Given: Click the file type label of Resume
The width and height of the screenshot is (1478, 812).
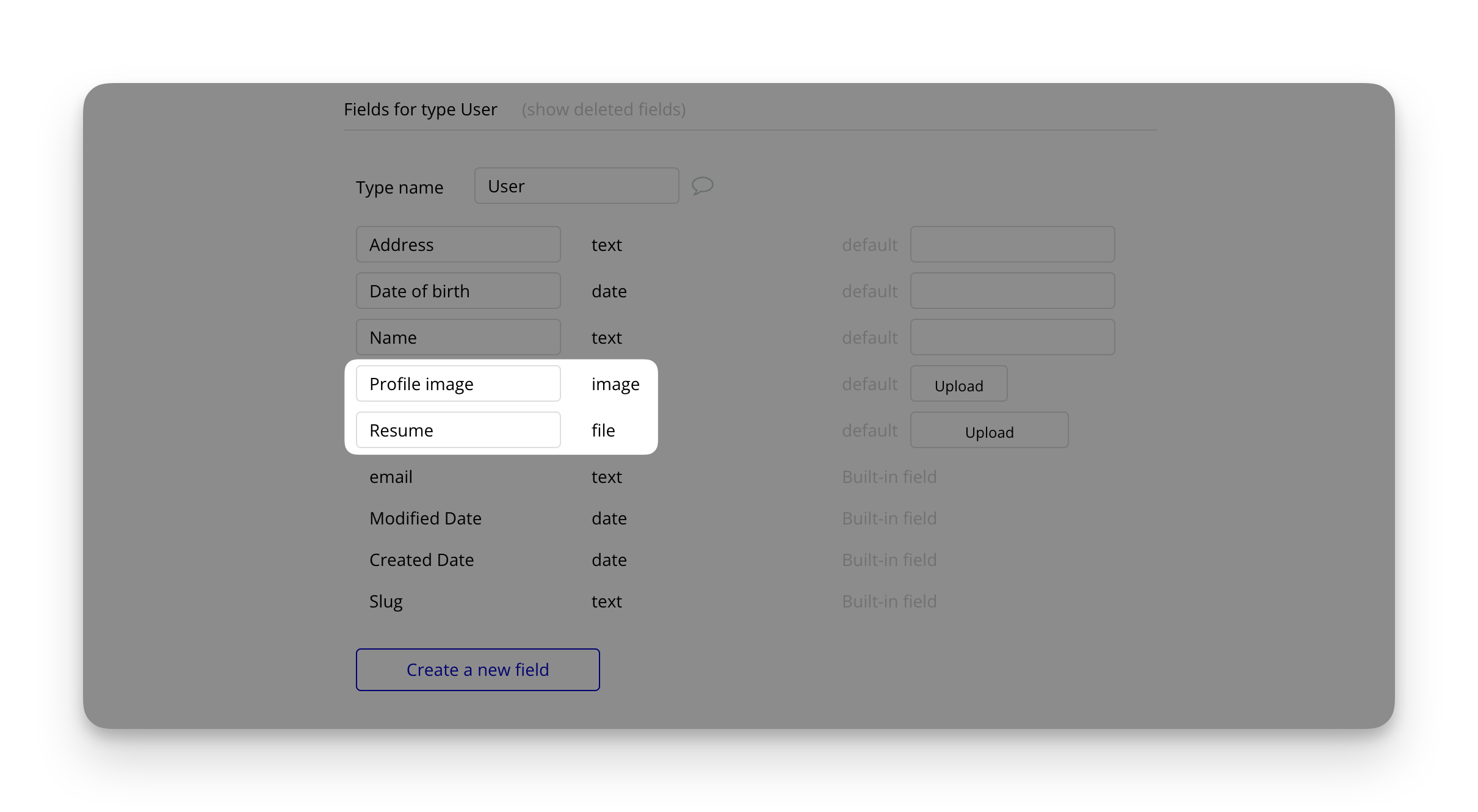Looking at the screenshot, I should click(603, 430).
